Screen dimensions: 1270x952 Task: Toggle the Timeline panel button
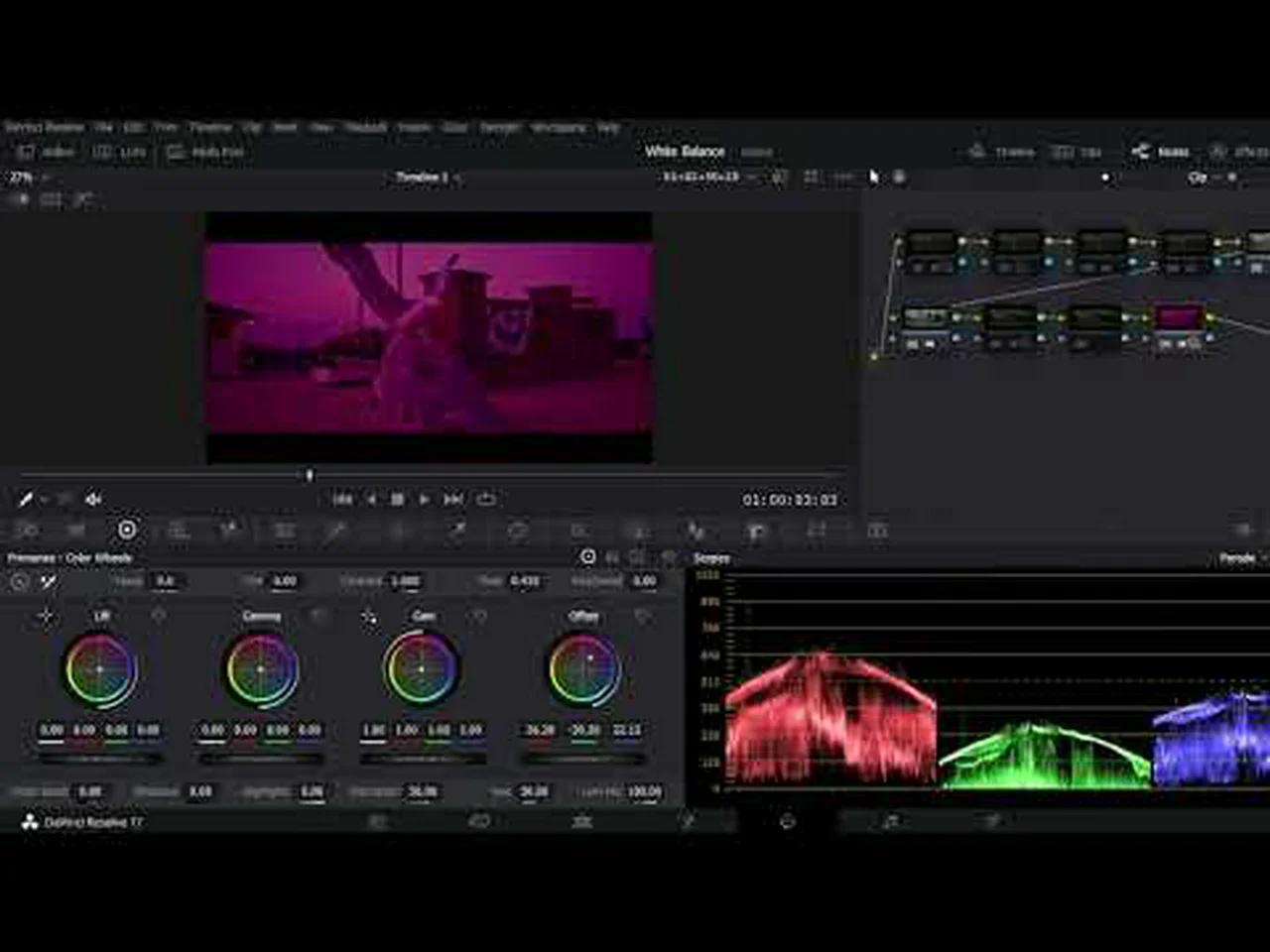point(1002,152)
